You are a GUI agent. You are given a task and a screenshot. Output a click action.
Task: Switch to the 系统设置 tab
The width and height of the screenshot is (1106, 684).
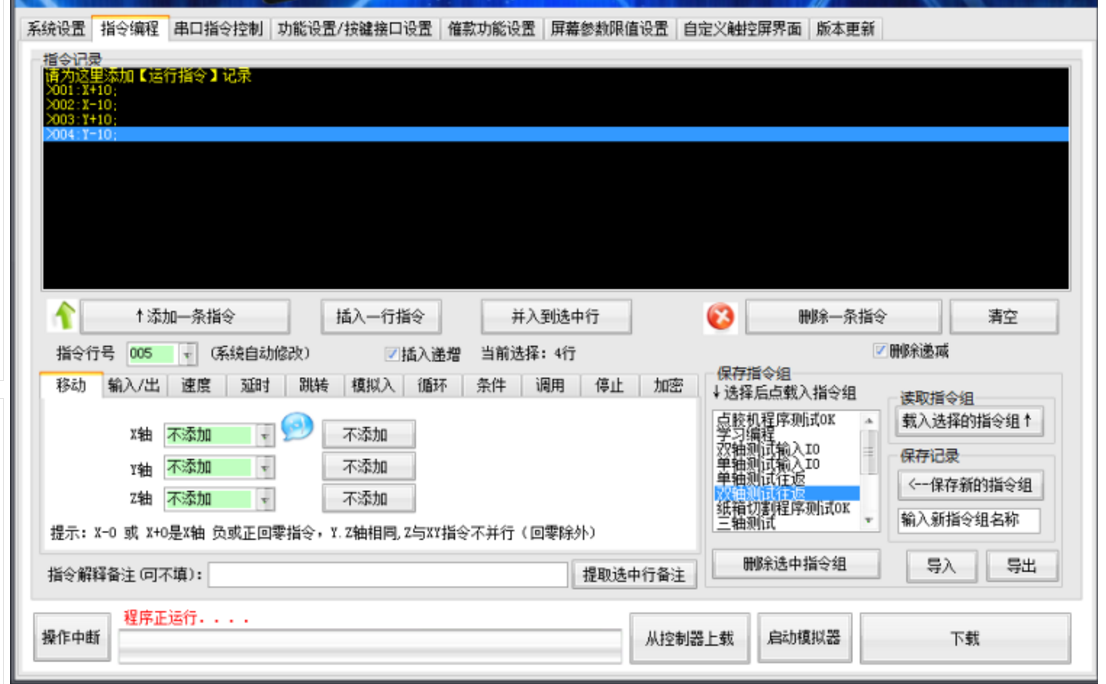pos(55,29)
